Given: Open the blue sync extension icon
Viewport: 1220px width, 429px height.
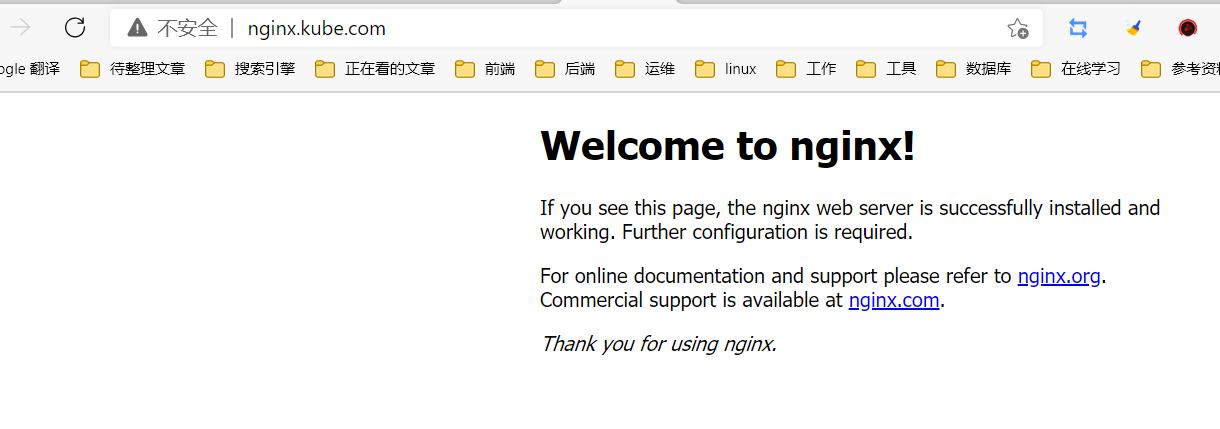Looking at the screenshot, I should (x=1078, y=28).
